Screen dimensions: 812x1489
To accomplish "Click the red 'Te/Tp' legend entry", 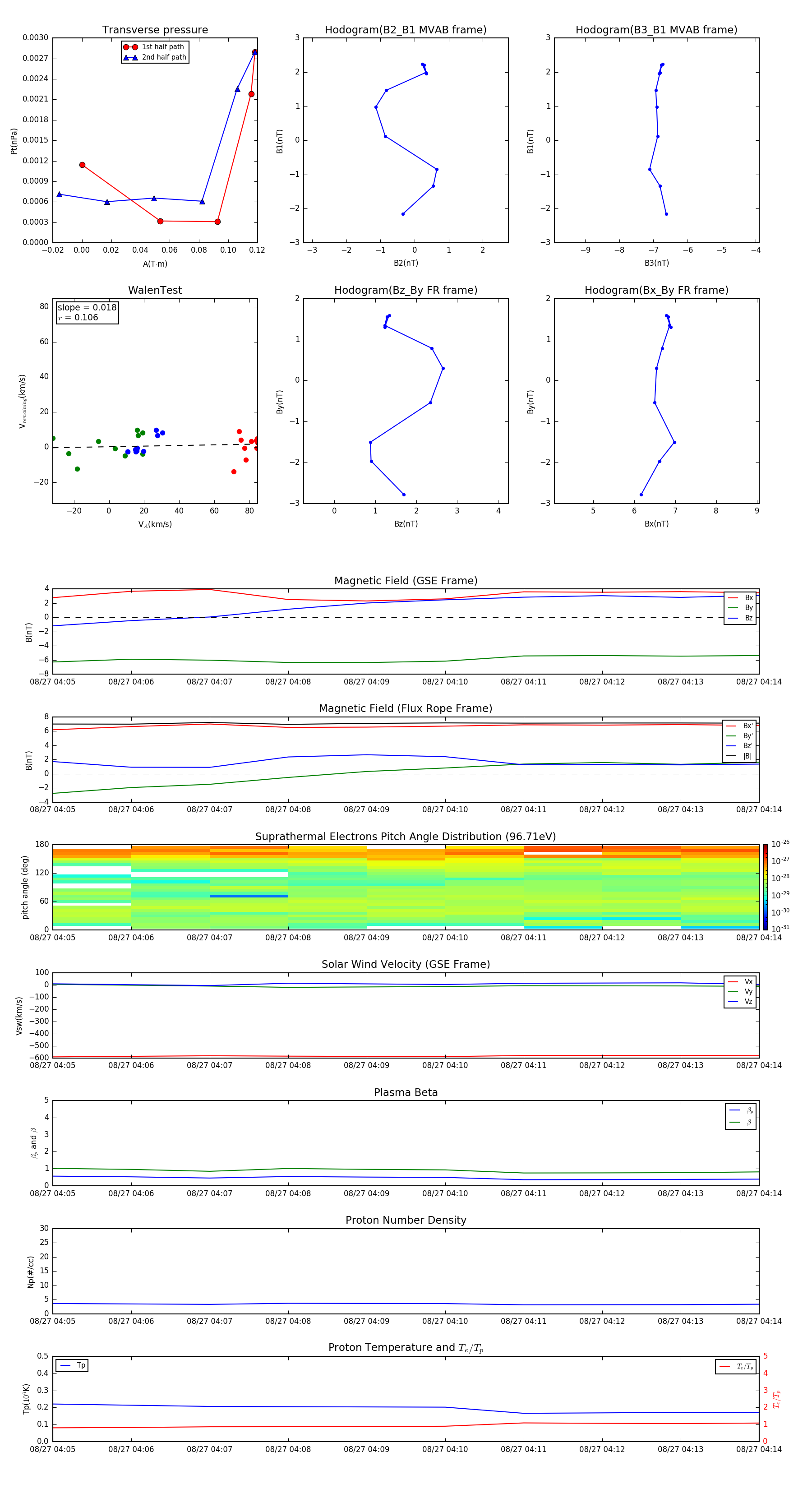I will pyautogui.click(x=736, y=1366).
